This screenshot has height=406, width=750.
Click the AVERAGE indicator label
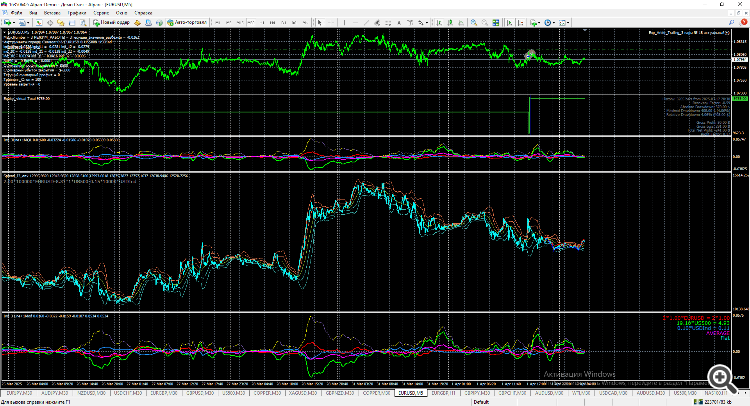(718, 333)
